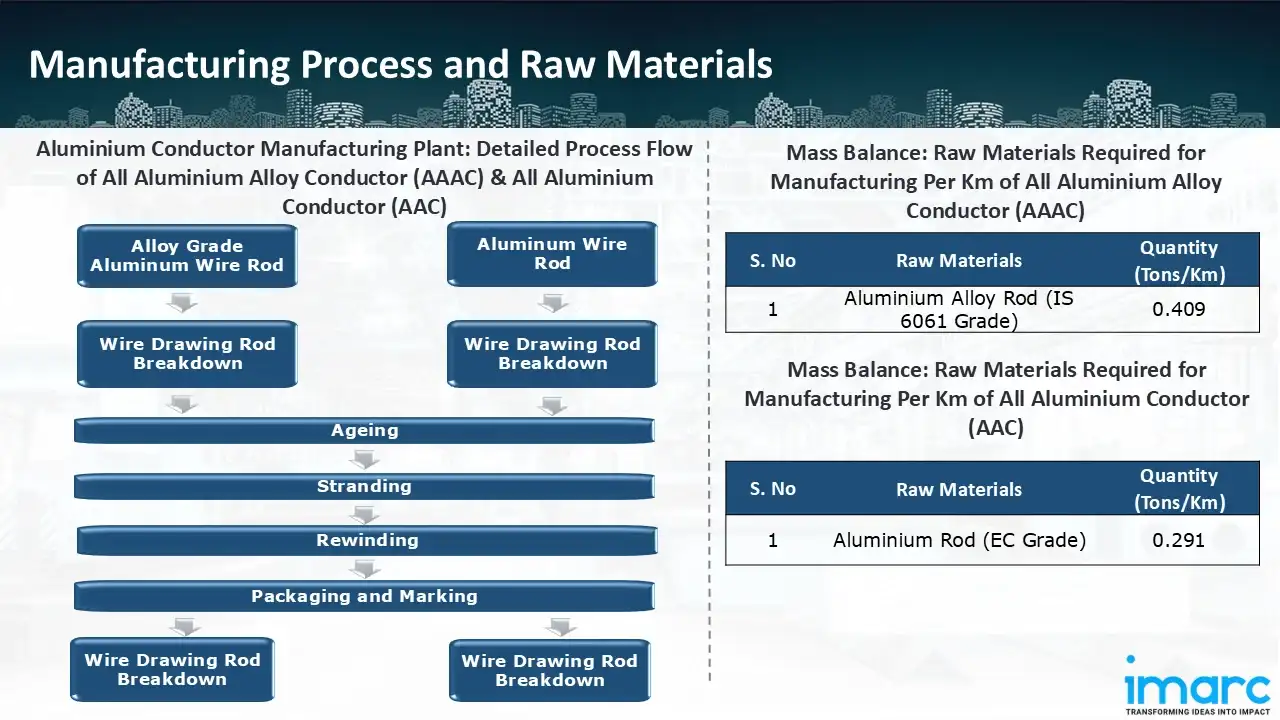Select the 0.291 quantity cell

pos(1178,540)
